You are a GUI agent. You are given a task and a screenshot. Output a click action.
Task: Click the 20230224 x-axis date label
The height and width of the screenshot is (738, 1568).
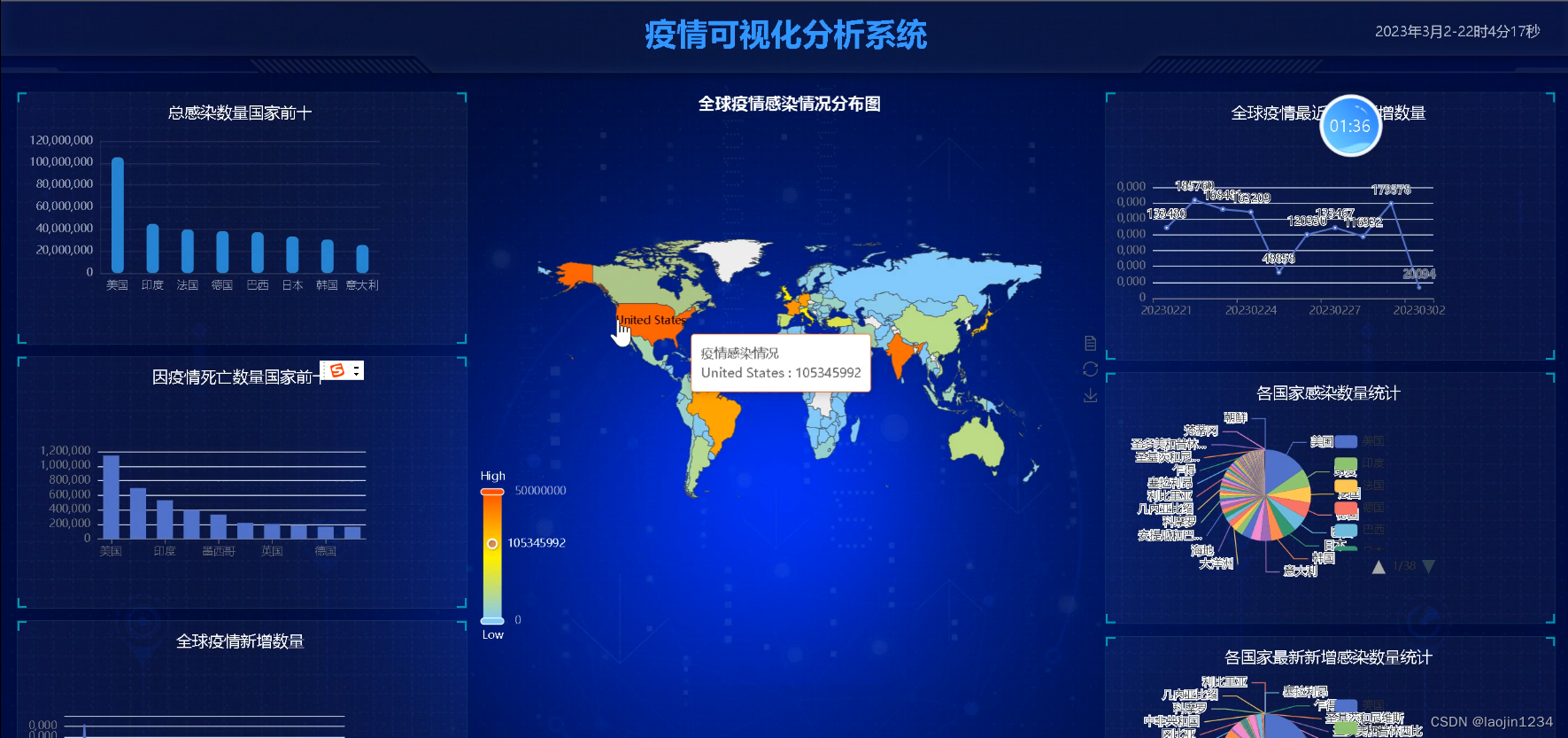click(x=1251, y=310)
